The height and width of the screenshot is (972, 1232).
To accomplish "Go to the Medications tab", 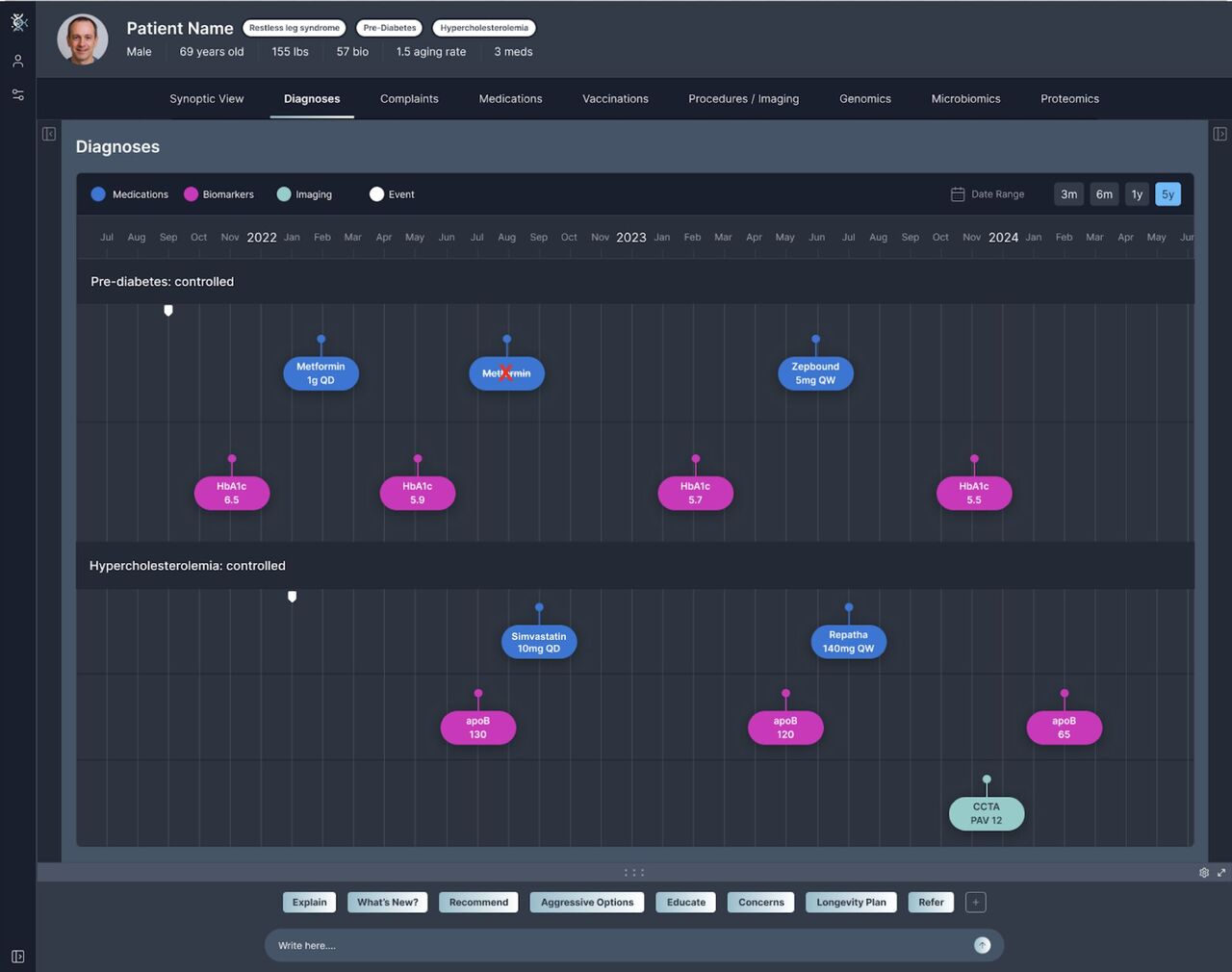I will click(510, 99).
